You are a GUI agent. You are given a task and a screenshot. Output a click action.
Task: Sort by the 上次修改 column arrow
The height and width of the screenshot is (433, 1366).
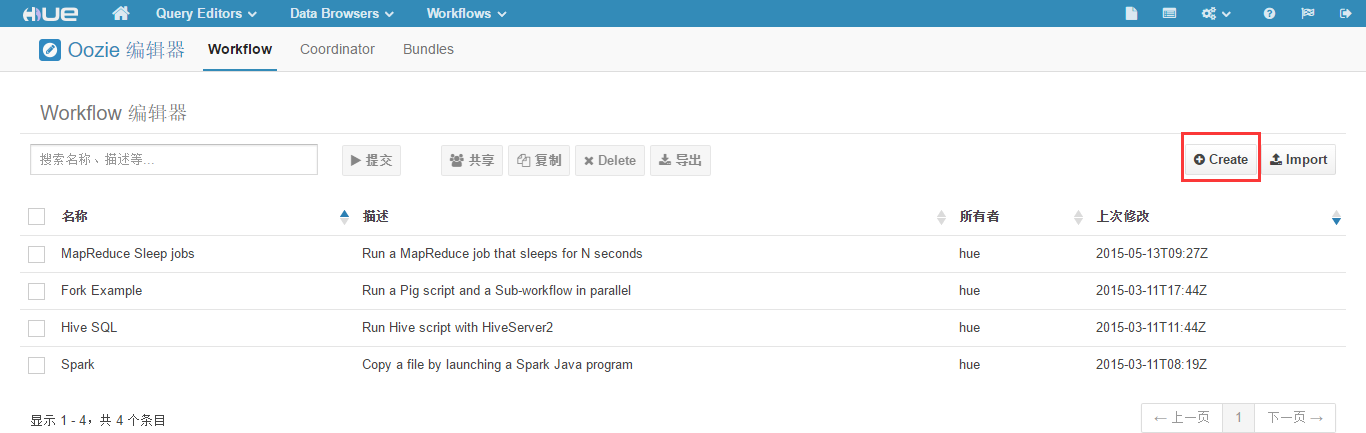1337,217
